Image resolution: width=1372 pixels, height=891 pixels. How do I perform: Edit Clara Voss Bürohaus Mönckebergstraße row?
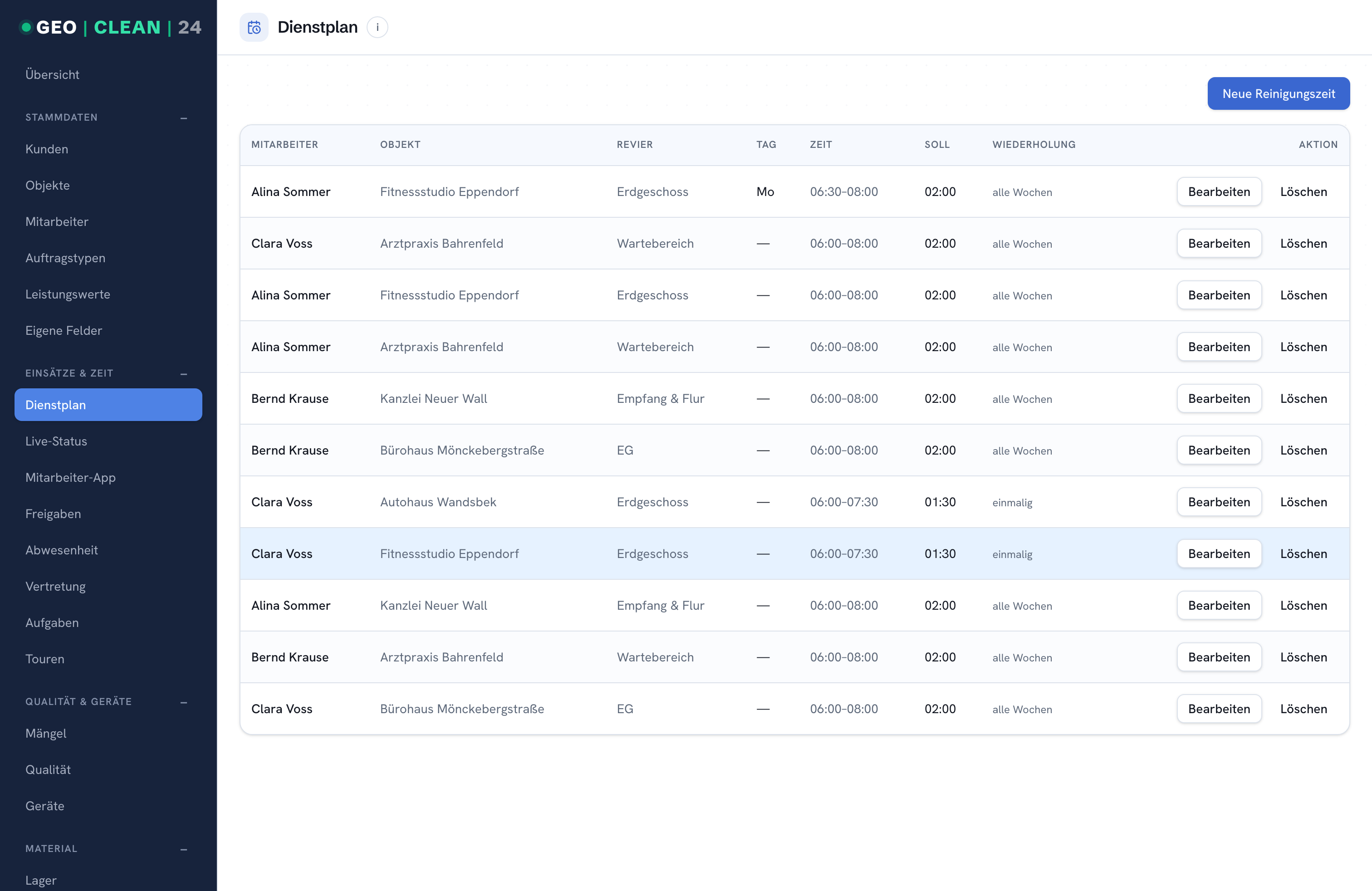pos(1219,708)
